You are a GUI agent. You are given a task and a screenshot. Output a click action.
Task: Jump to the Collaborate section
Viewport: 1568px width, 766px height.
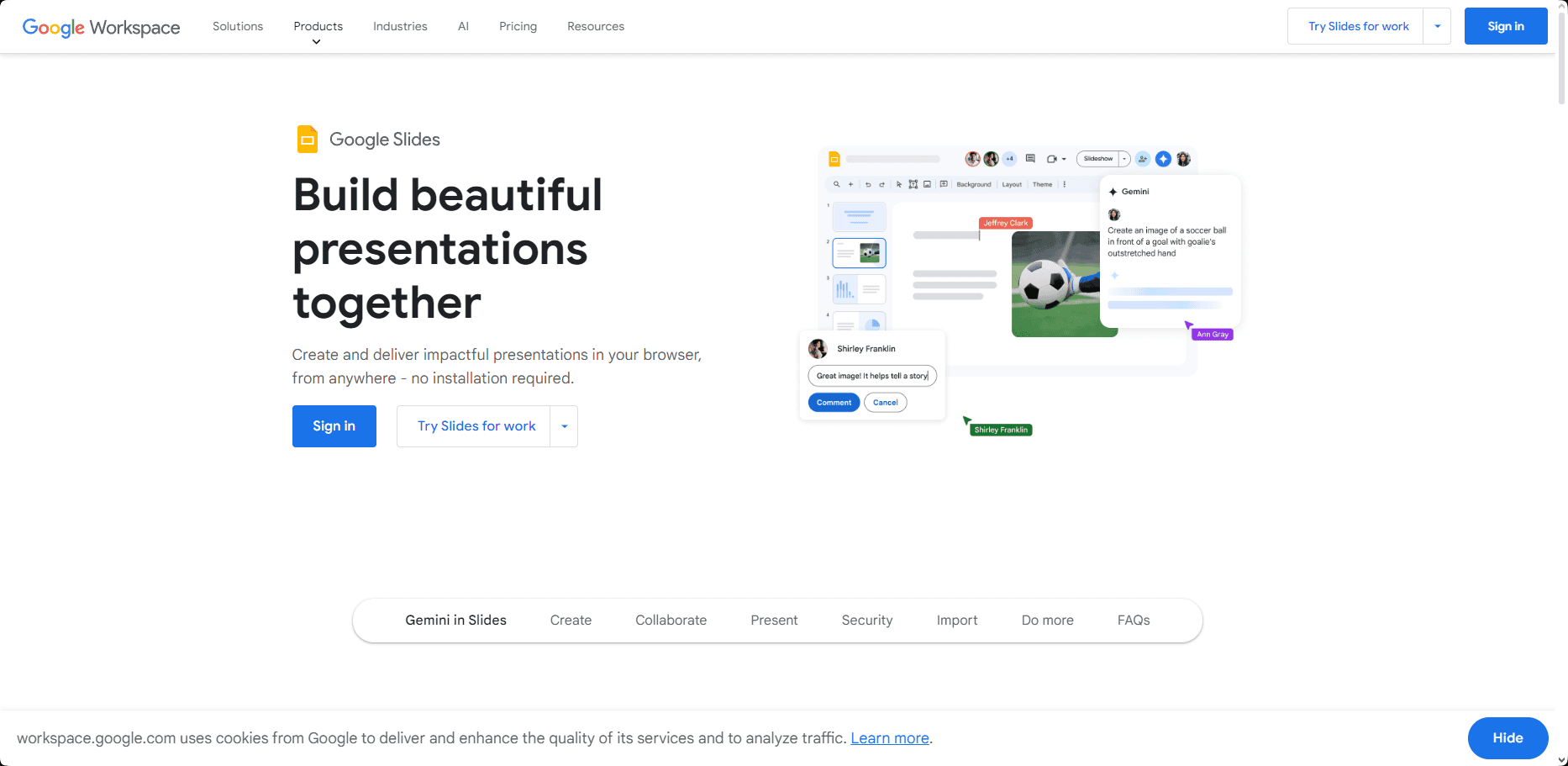pos(671,621)
